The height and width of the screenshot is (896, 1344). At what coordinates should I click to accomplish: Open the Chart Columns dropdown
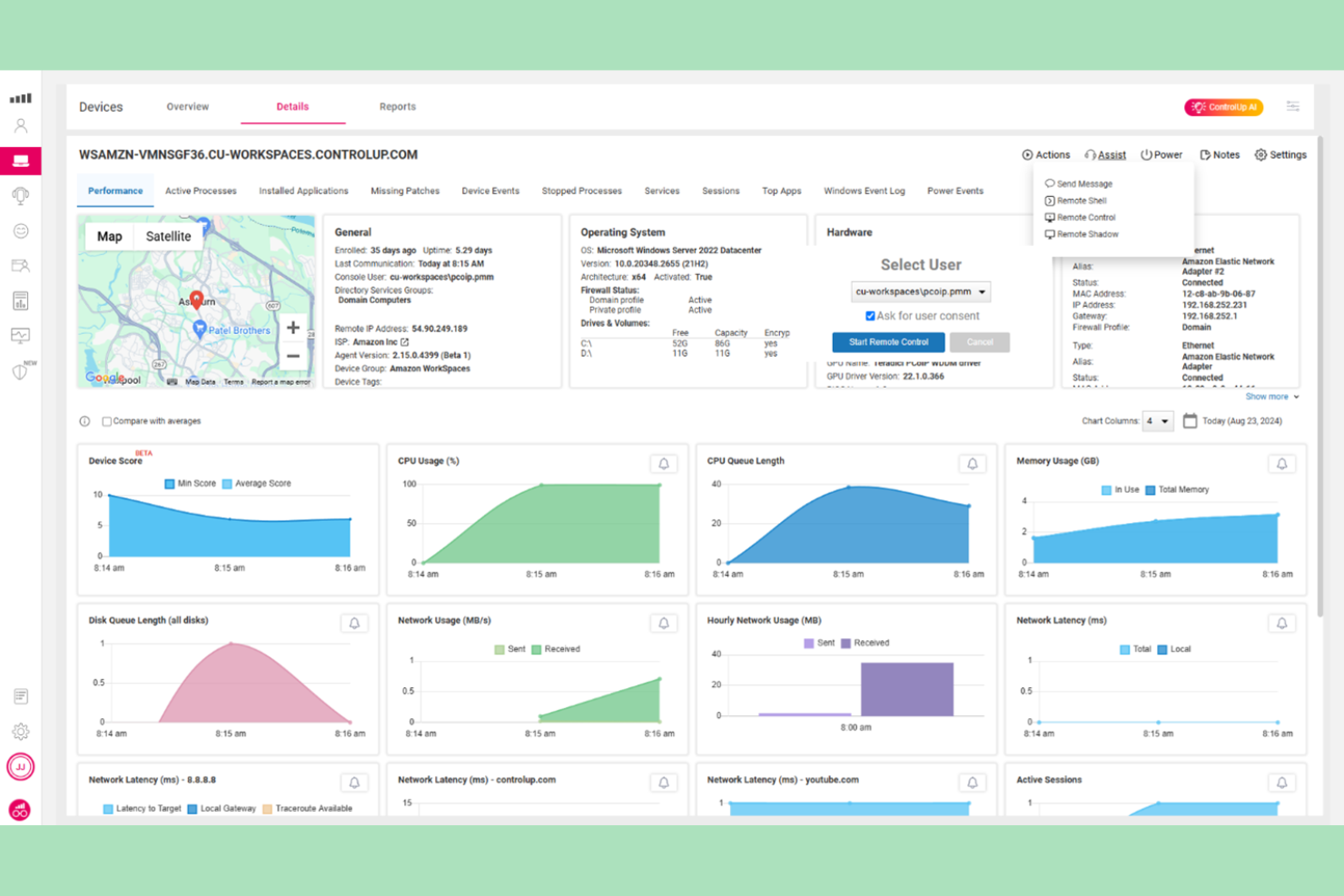click(1157, 421)
